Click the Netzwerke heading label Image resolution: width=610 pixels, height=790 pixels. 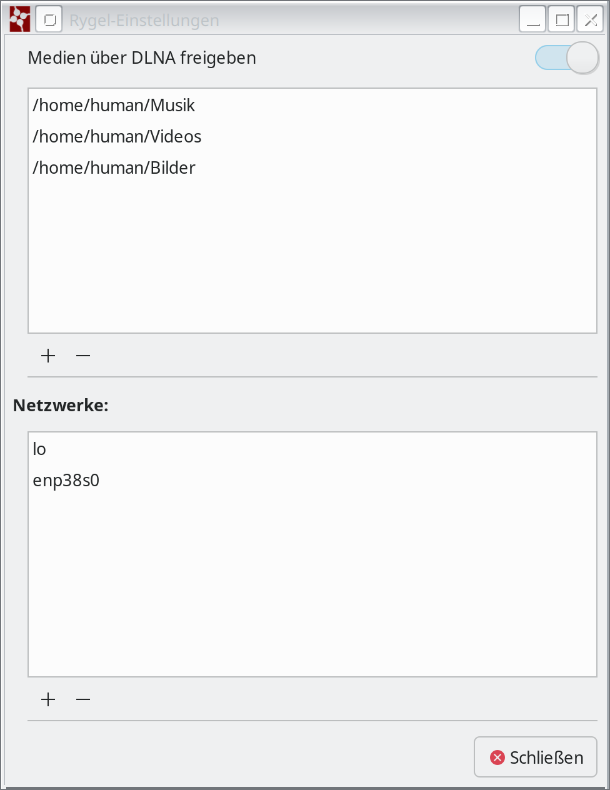click(60, 405)
